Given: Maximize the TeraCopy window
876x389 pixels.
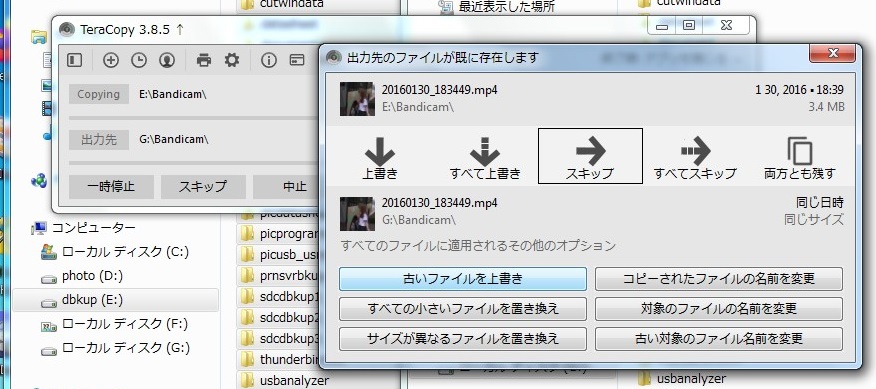Looking at the screenshot, I should [x=689, y=26].
